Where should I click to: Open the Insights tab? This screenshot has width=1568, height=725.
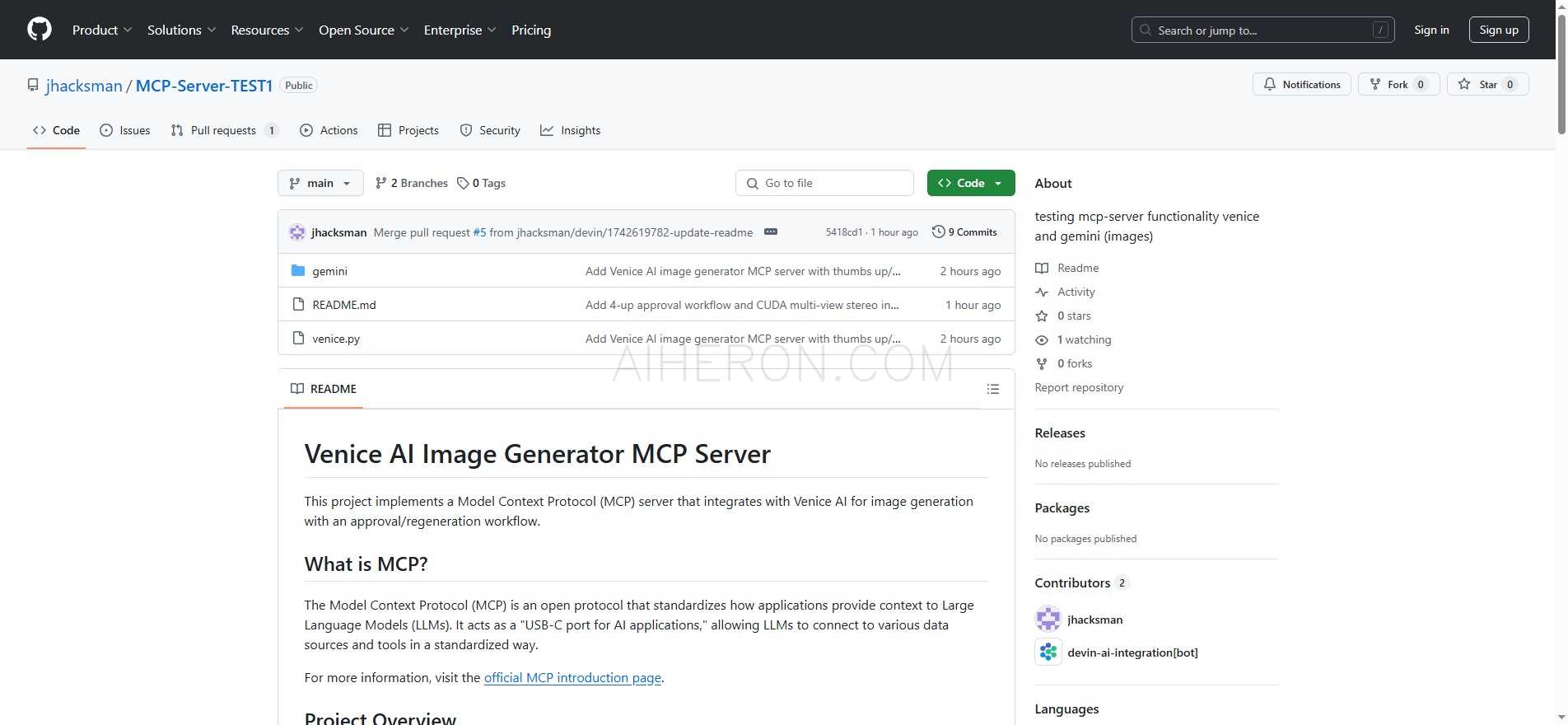(571, 130)
